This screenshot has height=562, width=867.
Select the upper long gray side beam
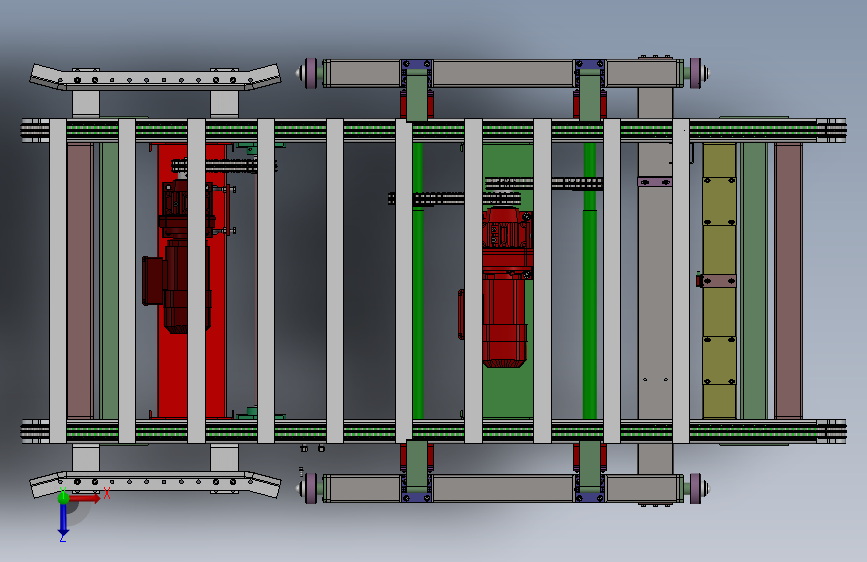pos(502,74)
